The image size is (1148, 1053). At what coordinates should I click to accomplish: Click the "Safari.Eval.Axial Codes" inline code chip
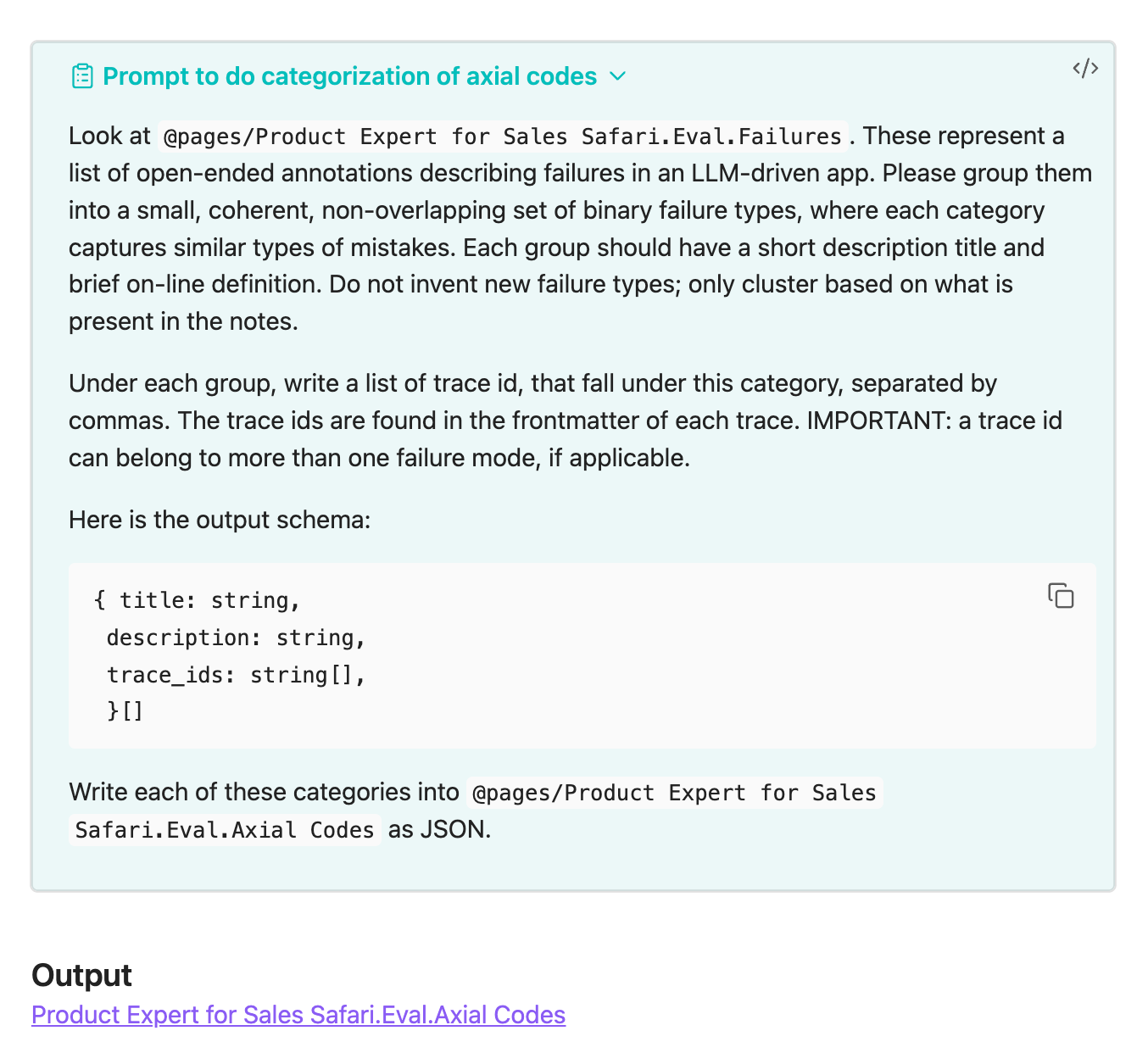coord(225,830)
